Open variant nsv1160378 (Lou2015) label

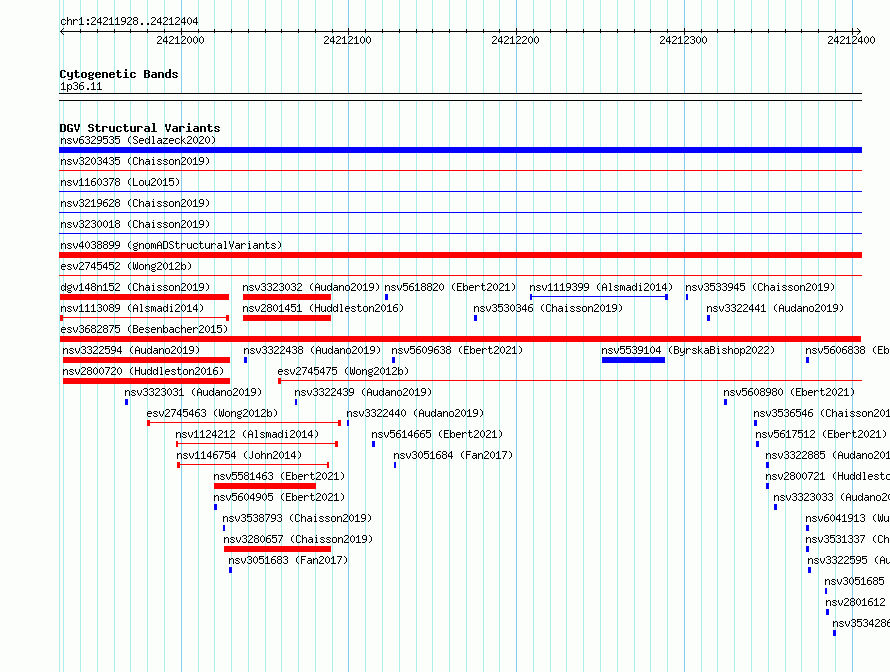coord(120,182)
